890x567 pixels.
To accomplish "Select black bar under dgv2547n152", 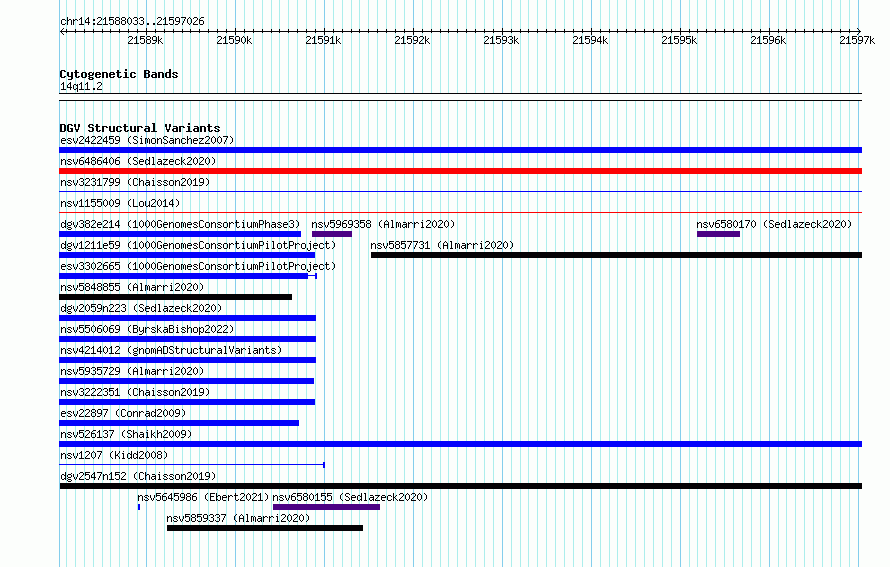I will pyautogui.click(x=460, y=486).
